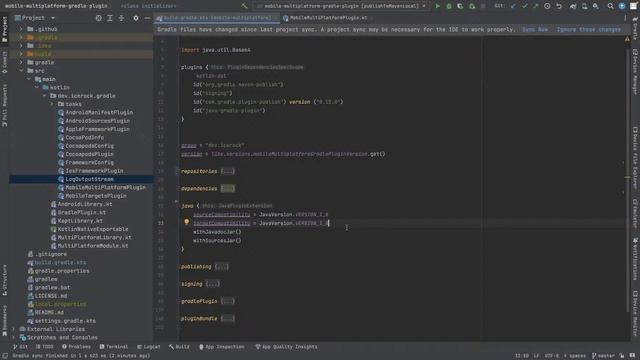Expand folded dependencies block

pos(228,189)
